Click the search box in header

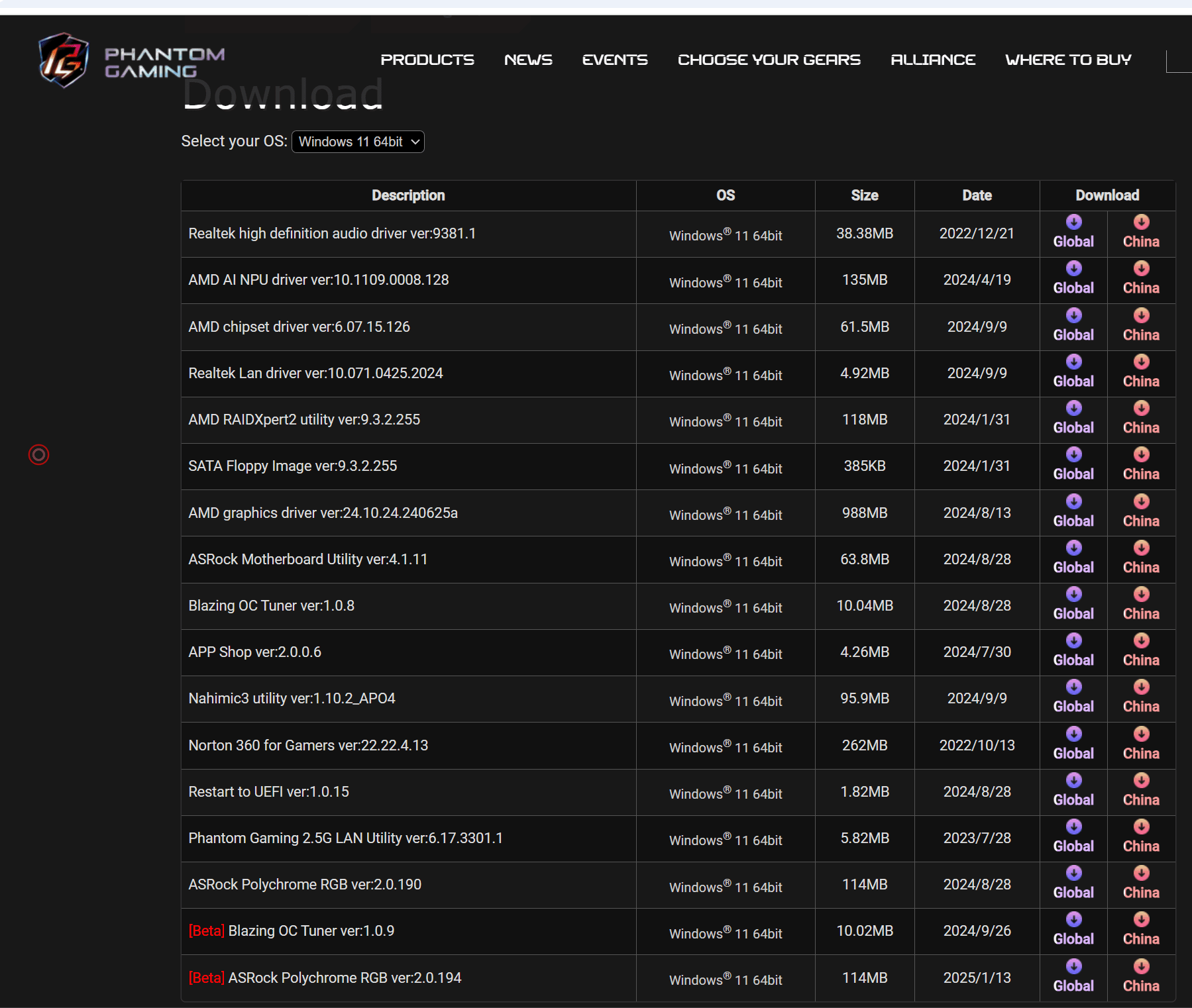1179,61
